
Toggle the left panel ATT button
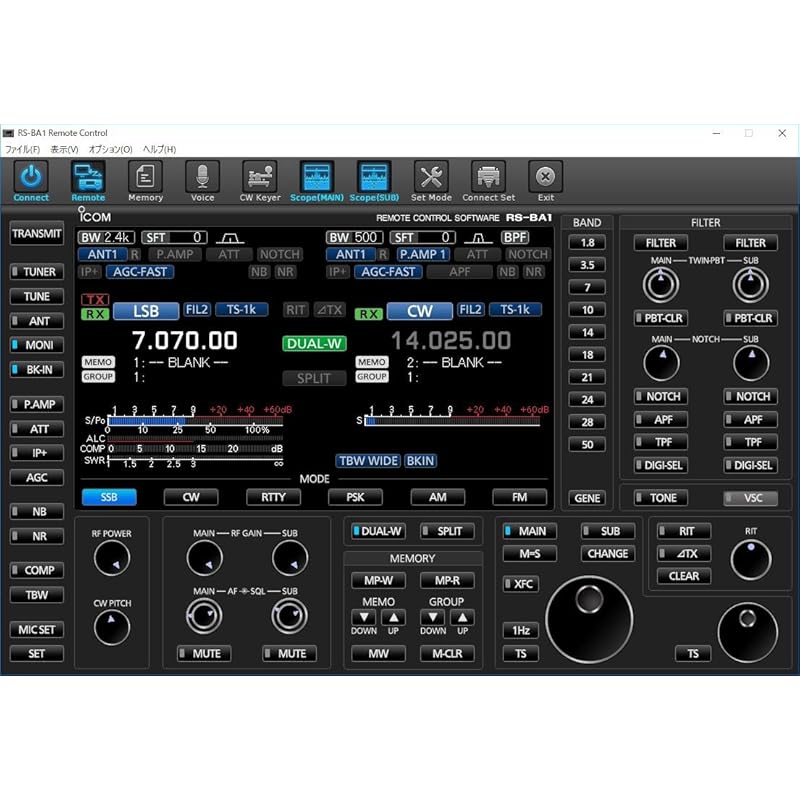(37, 429)
